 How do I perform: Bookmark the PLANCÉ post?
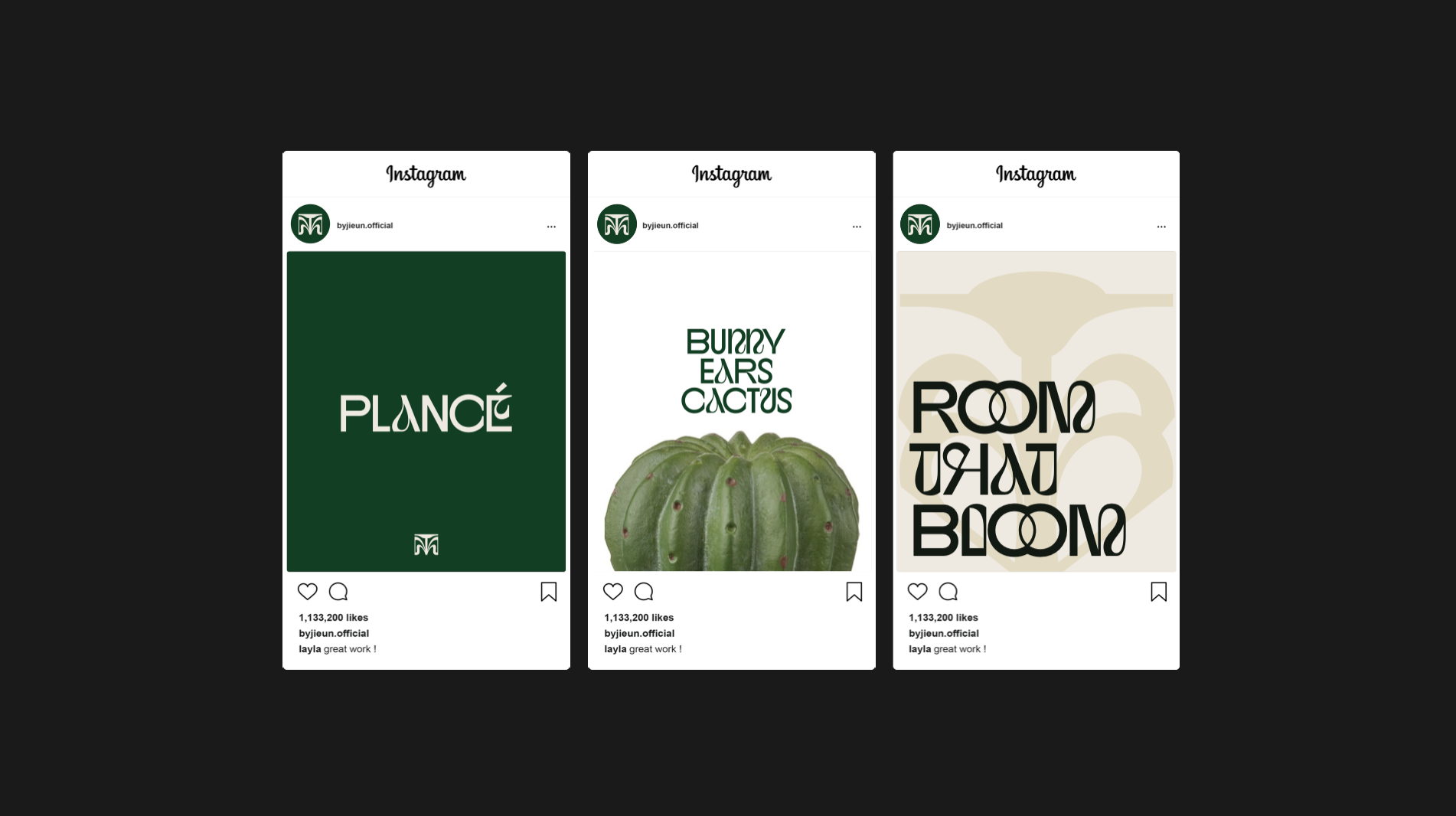pyautogui.click(x=549, y=592)
